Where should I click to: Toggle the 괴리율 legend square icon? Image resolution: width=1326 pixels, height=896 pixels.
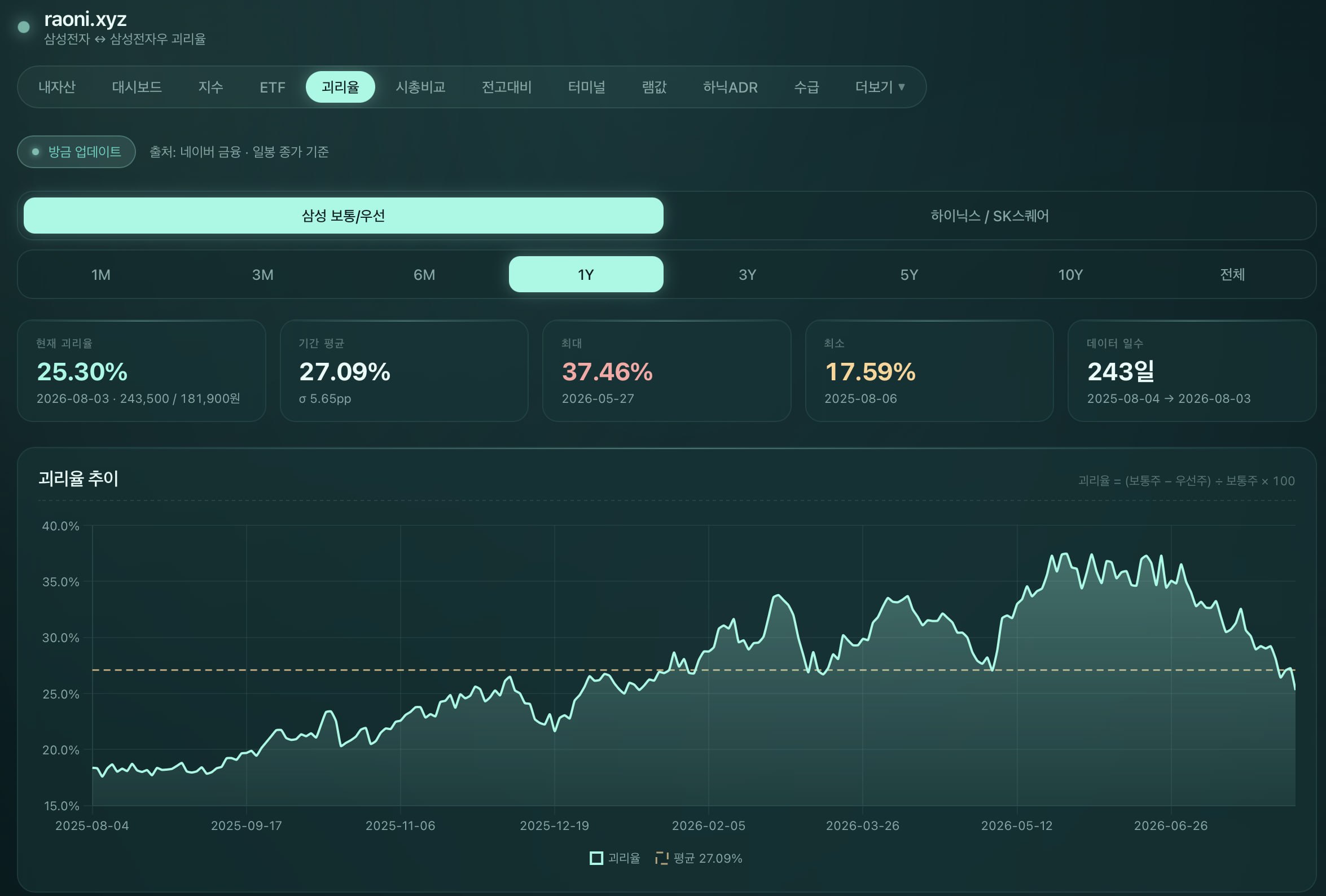[596, 858]
